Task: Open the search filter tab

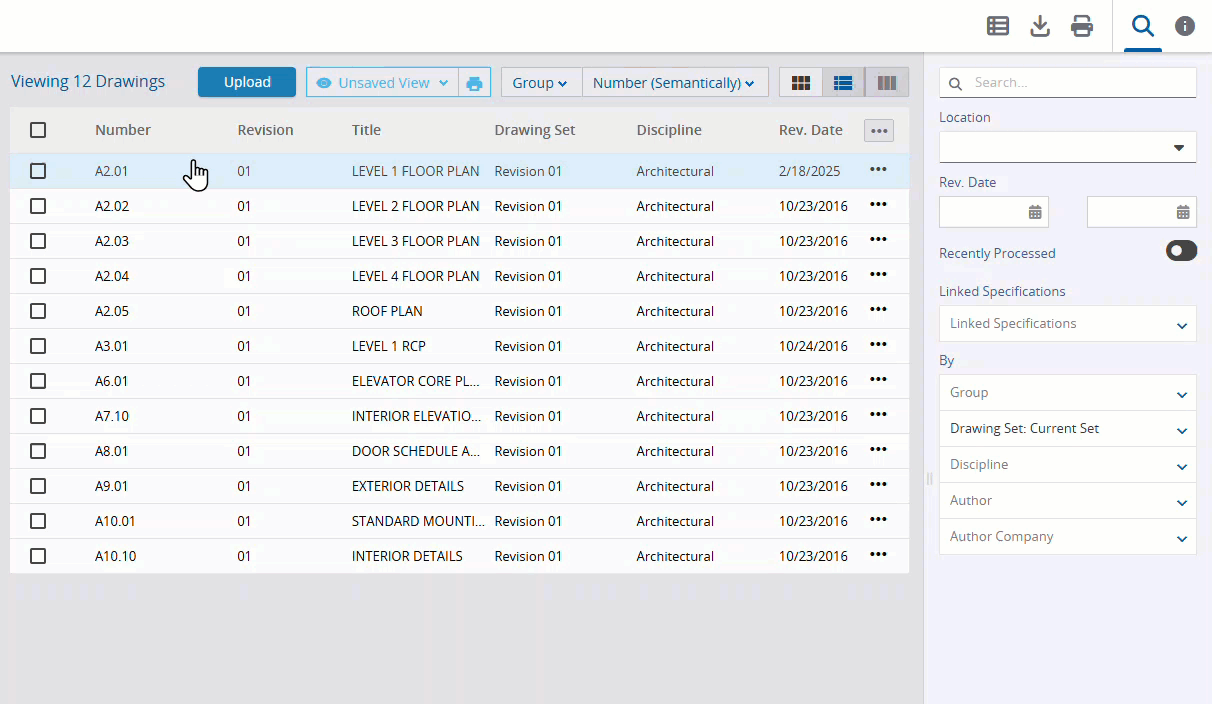Action: pyautogui.click(x=1142, y=26)
